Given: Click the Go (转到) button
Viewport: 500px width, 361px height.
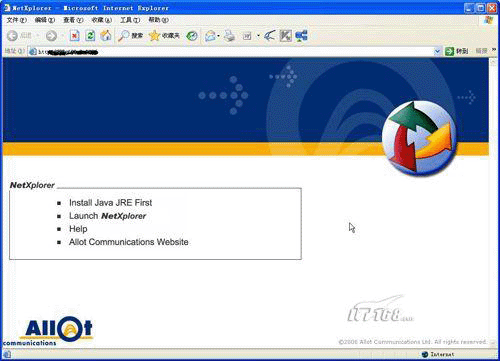Looking at the screenshot, I should click(x=457, y=51).
